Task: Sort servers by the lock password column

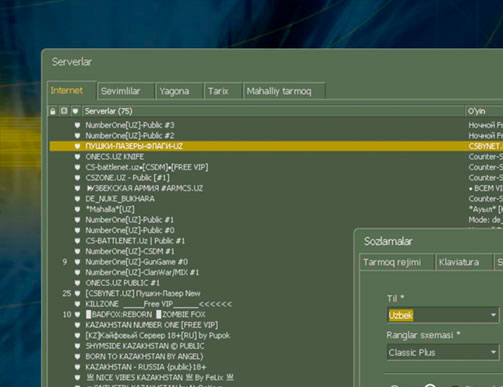Action: [53, 111]
